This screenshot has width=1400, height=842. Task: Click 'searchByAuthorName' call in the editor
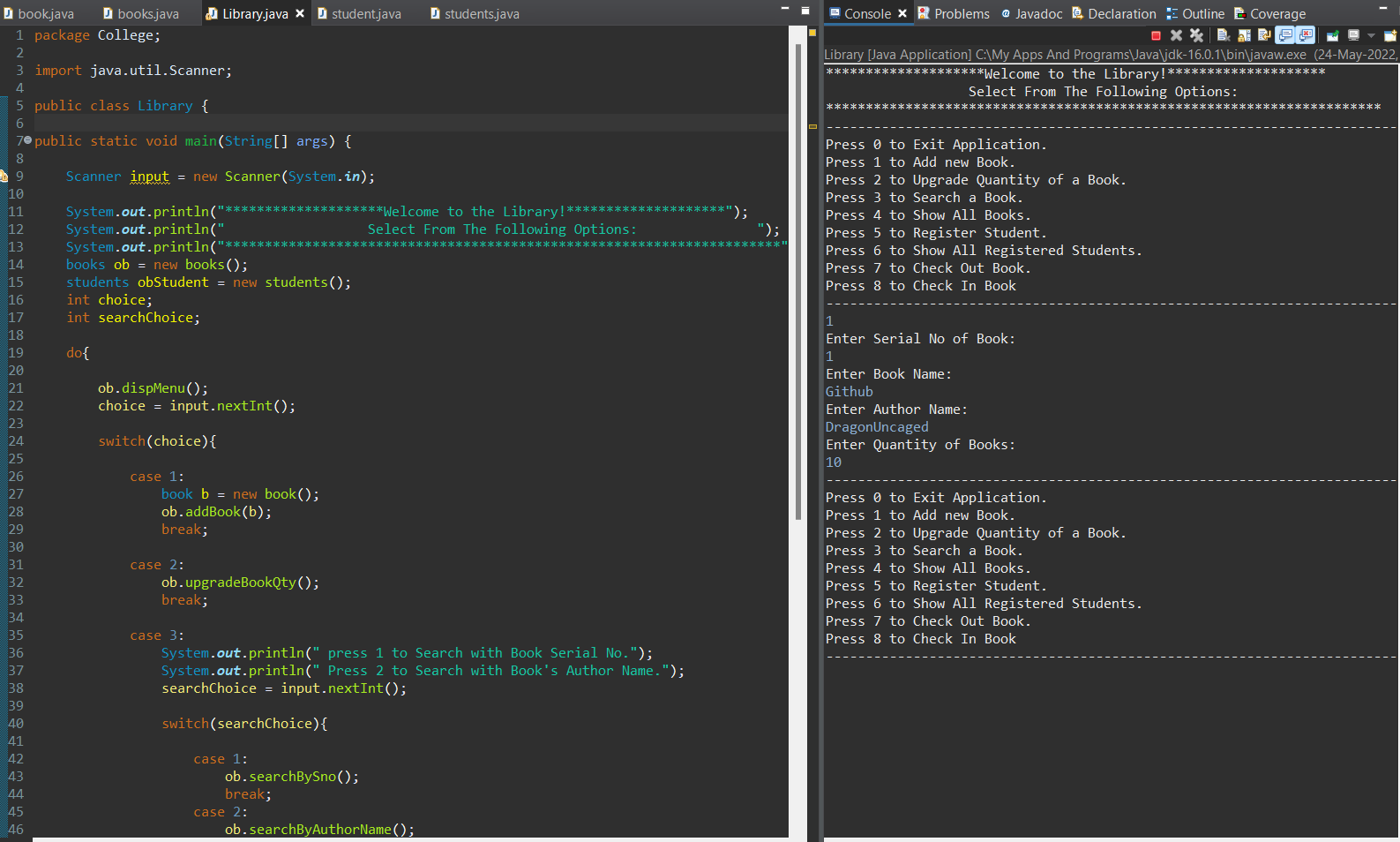[x=319, y=830]
